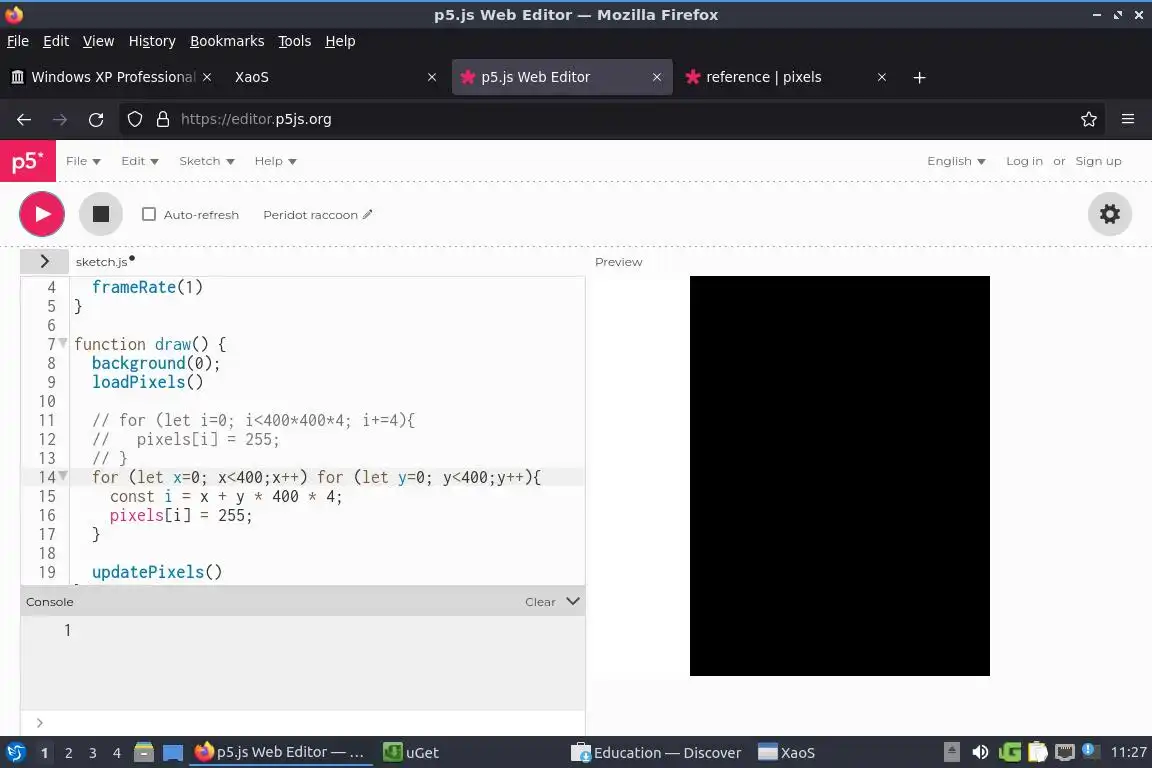Stop the running sketch
The height and width of the screenshot is (768, 1152).
coord(101,214)
